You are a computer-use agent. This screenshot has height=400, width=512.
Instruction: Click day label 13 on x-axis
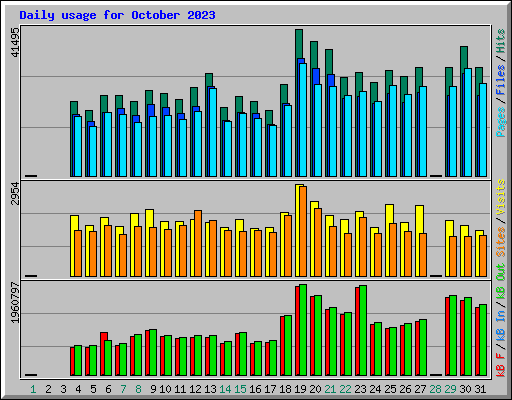(210, 389)
